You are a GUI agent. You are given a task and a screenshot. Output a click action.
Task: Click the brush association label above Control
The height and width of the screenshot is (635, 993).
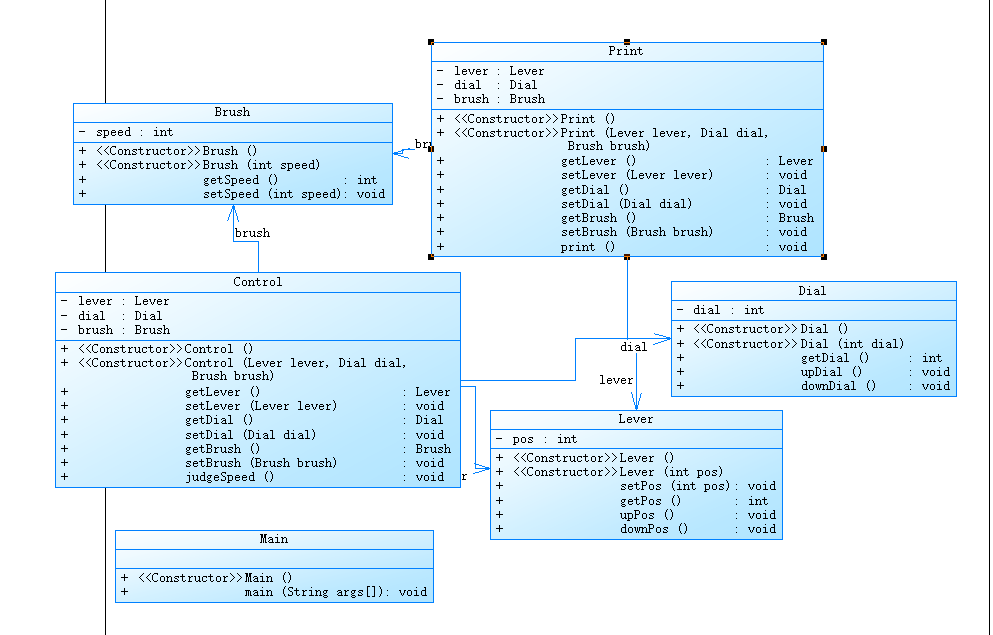pos(252,234)
